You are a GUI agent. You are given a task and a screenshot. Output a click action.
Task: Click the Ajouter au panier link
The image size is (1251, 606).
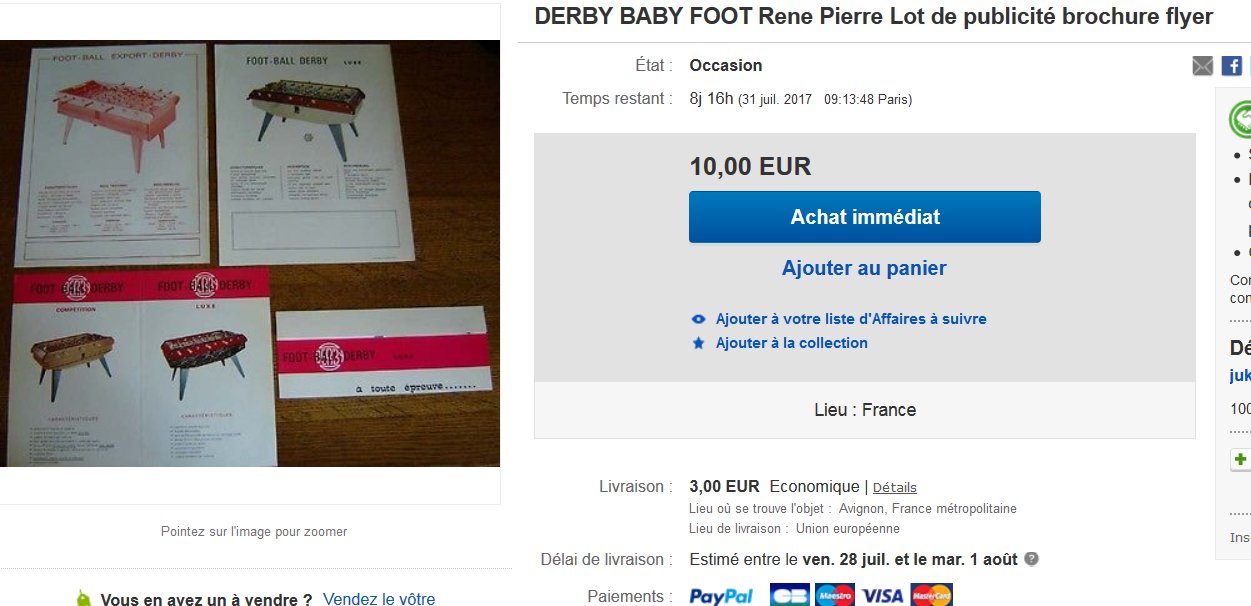click(x=864, y=268)
